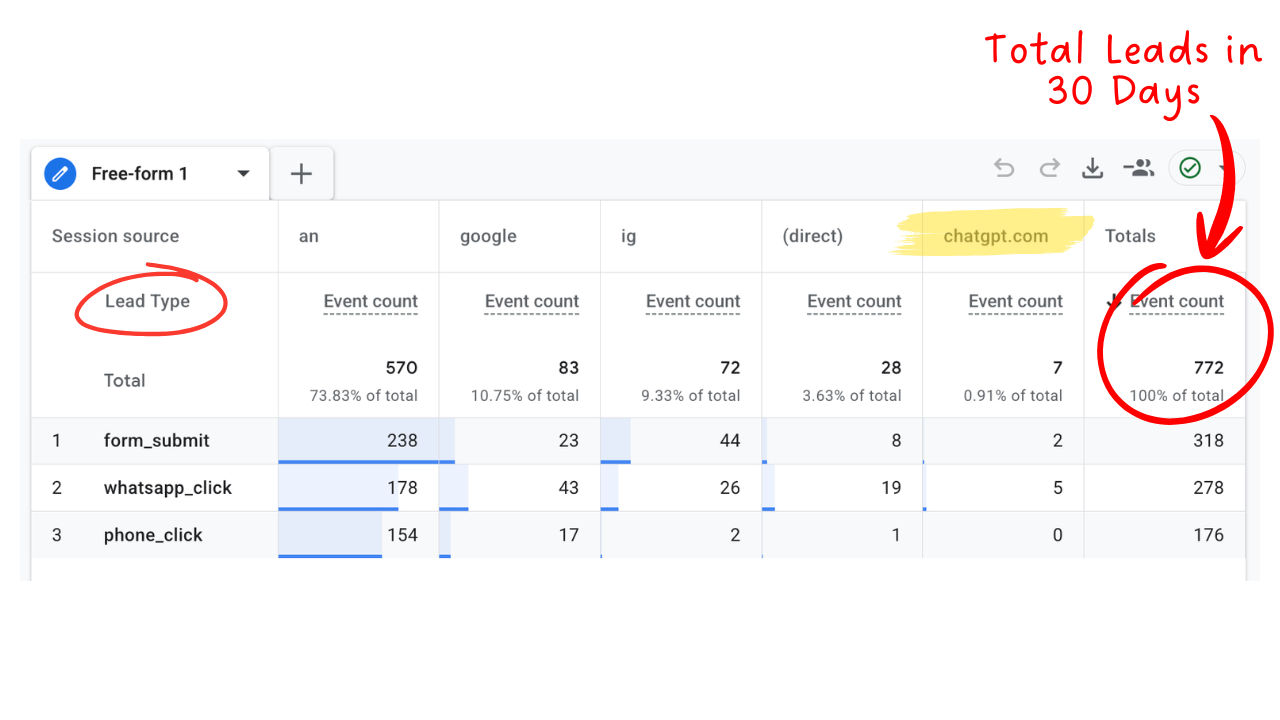Click the (direct) source column header

point(813,236)
